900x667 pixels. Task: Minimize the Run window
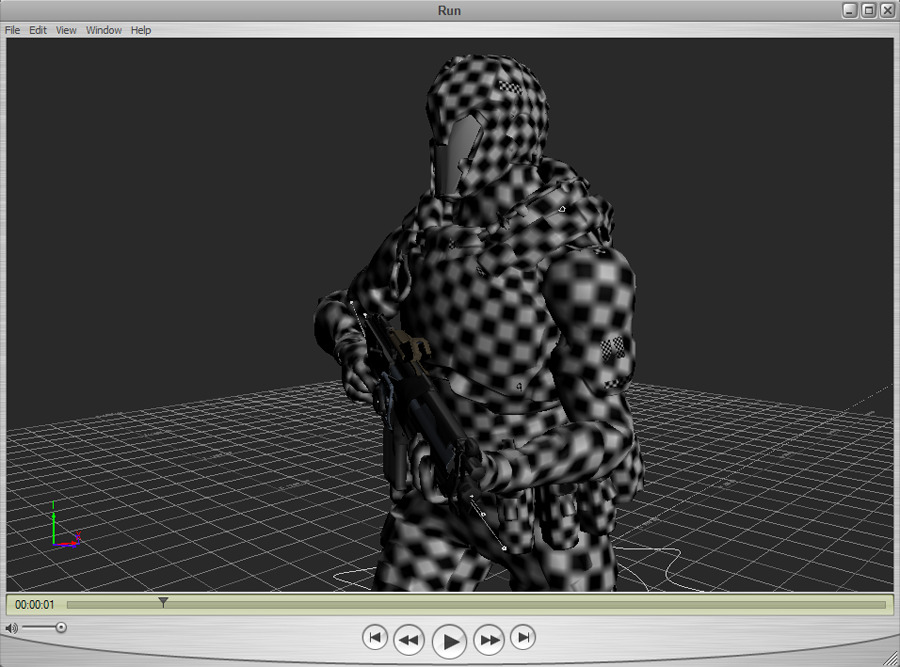point(850,10)
